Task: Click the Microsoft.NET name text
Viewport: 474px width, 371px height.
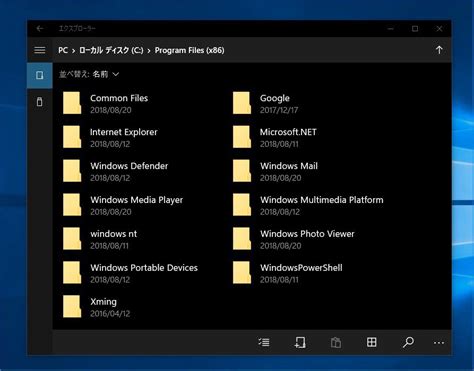Action: coord(288,132)
